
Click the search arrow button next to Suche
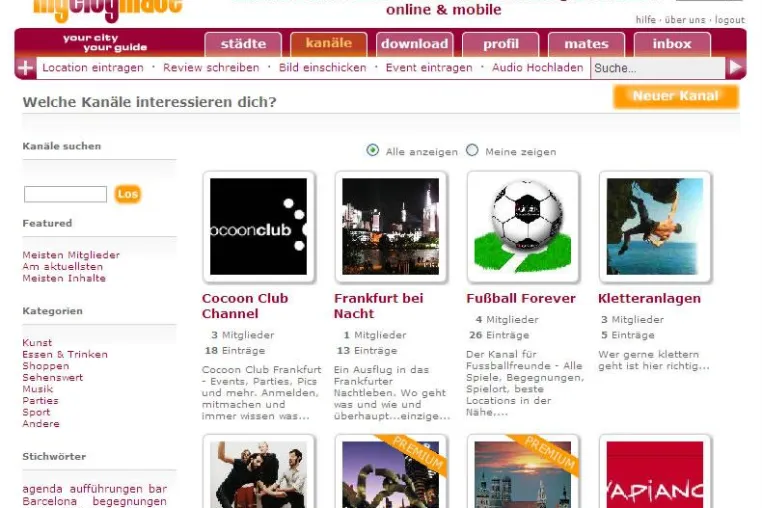click(735, 68)
